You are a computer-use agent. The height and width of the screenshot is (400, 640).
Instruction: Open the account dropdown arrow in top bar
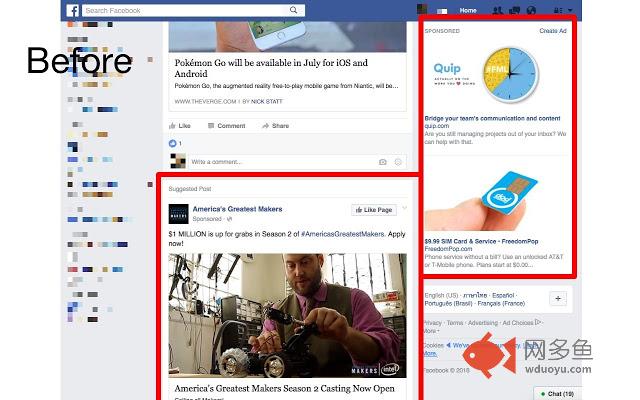[570, 10]
